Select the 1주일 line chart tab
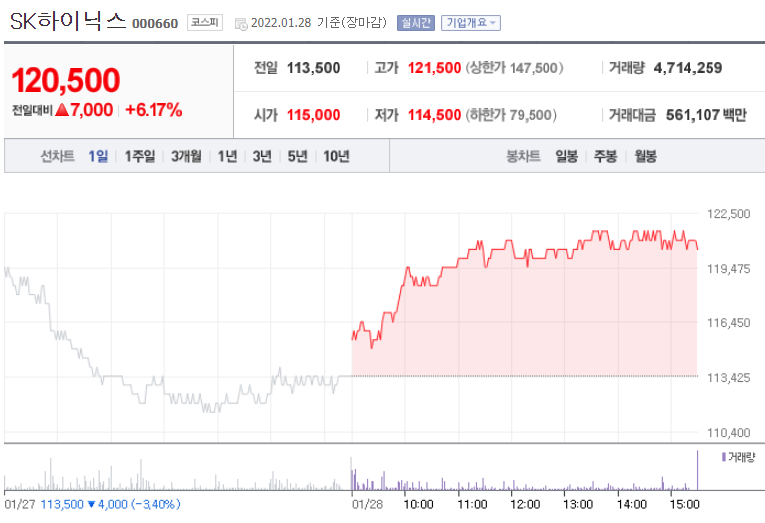Screen dimensions: 765x523 140,156
